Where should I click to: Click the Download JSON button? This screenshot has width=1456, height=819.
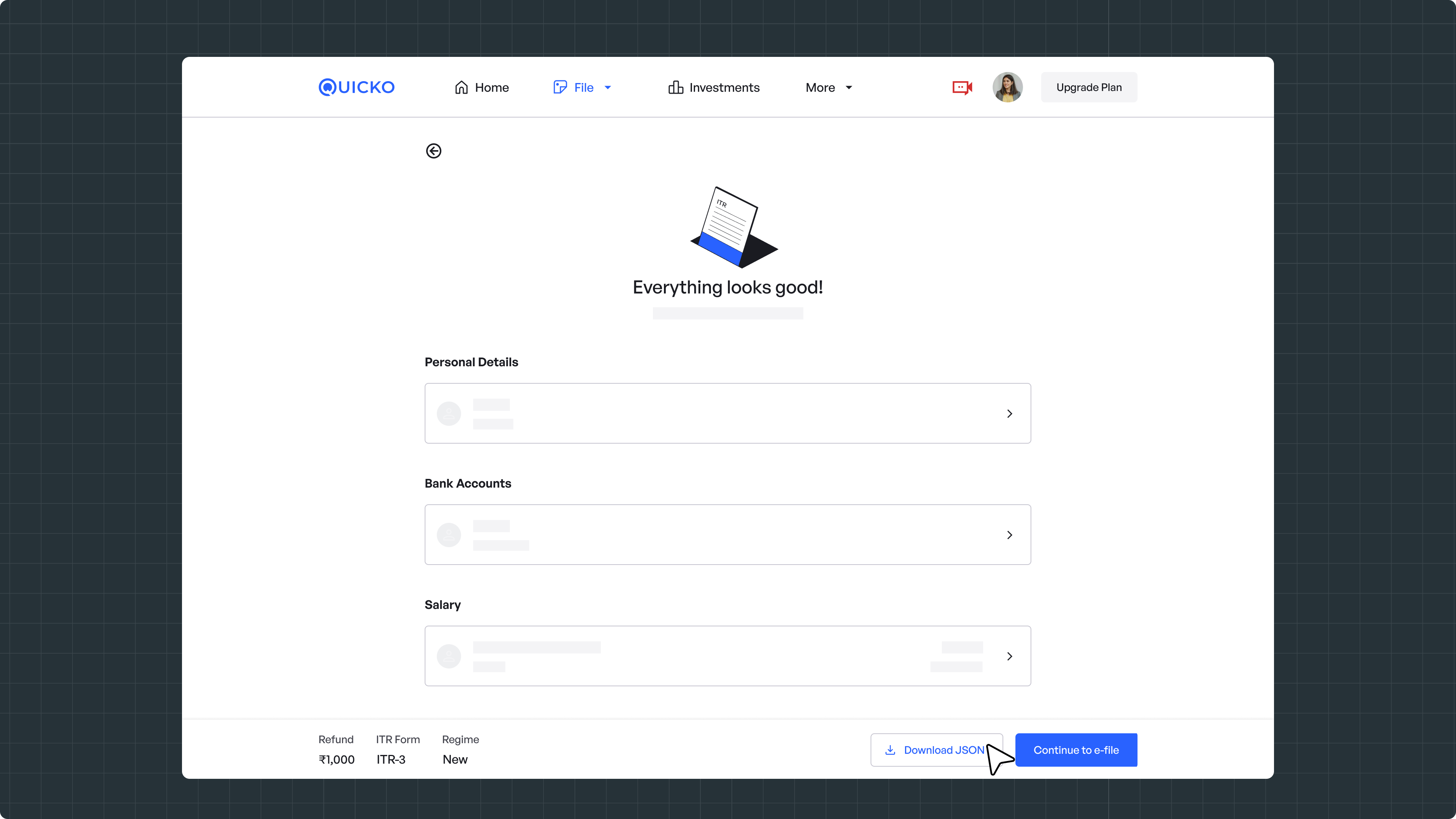coord(943,750)
